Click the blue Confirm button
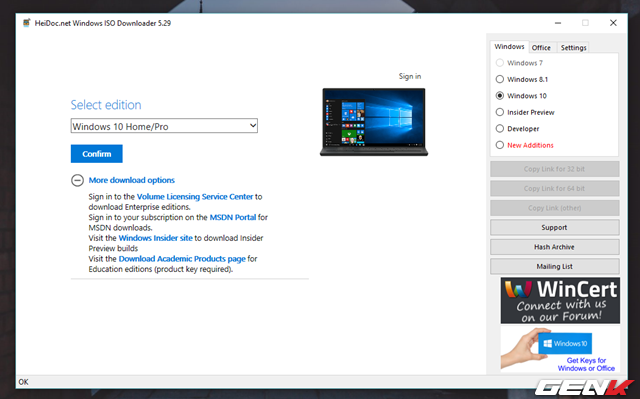This screenshot has width=640, height=399. click(x=97, y=154)
